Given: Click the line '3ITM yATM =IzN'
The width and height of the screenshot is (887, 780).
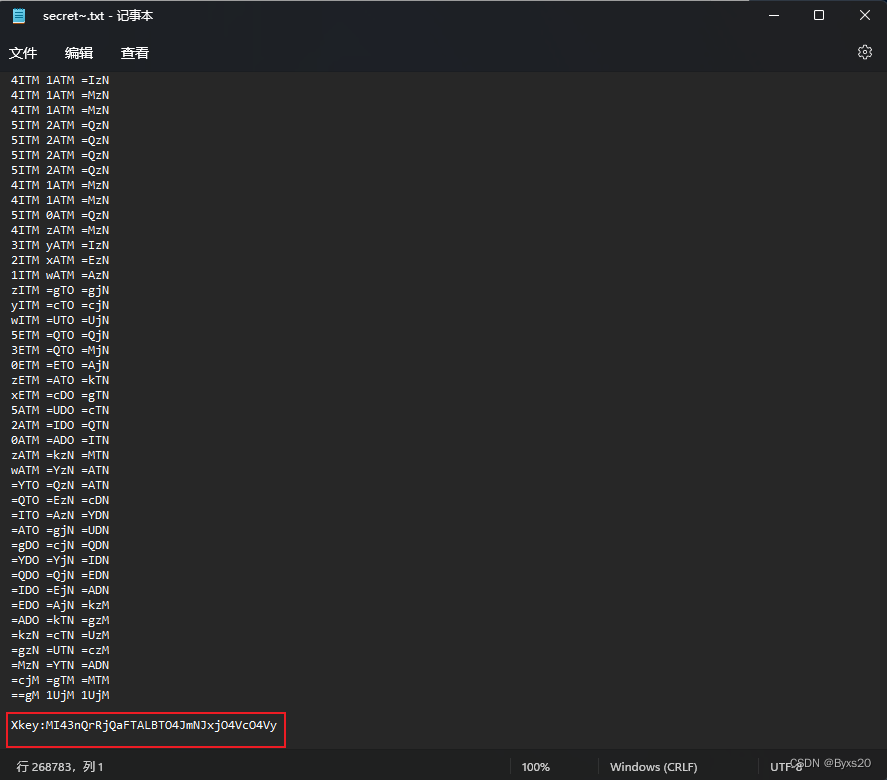Looking at the screenshot, I should [x=60, y=245].
